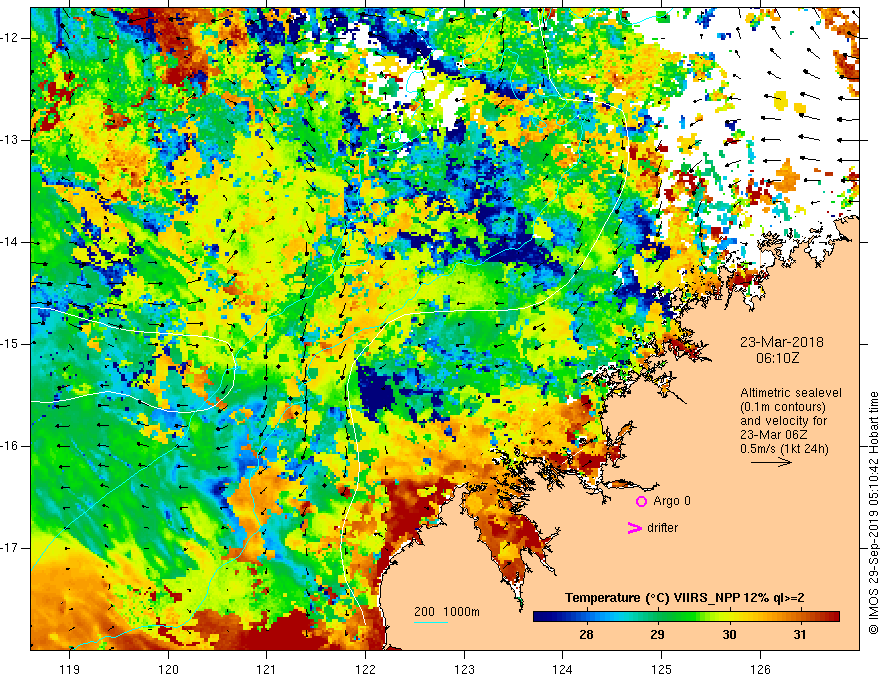
Task: Click the latitude axis label '-15'
Action: coord(12,344)
